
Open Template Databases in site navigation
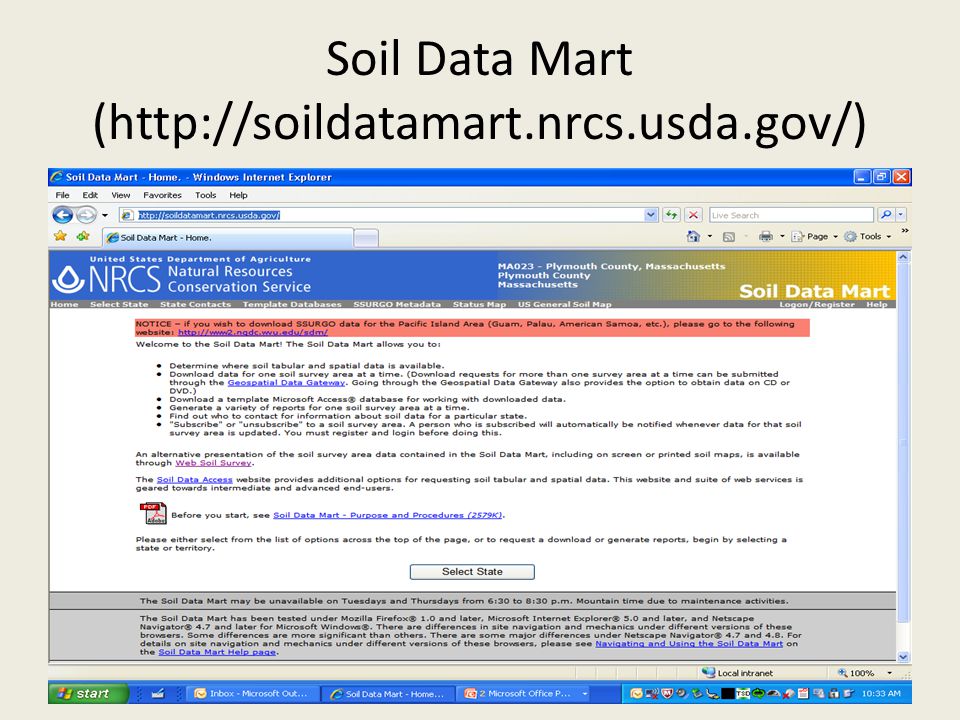291,304
